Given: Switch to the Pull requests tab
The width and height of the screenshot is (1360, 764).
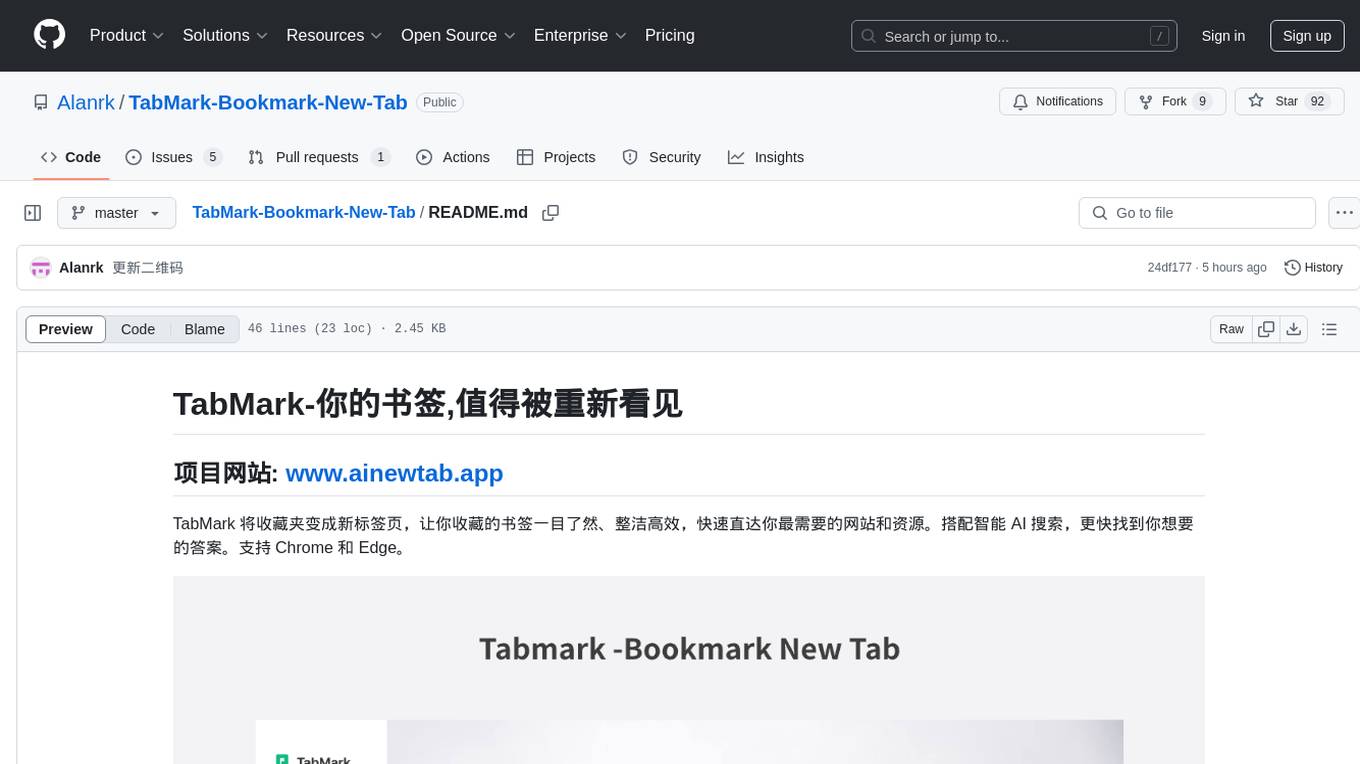Looking at the screenshot, I should [x=319, y=157].
